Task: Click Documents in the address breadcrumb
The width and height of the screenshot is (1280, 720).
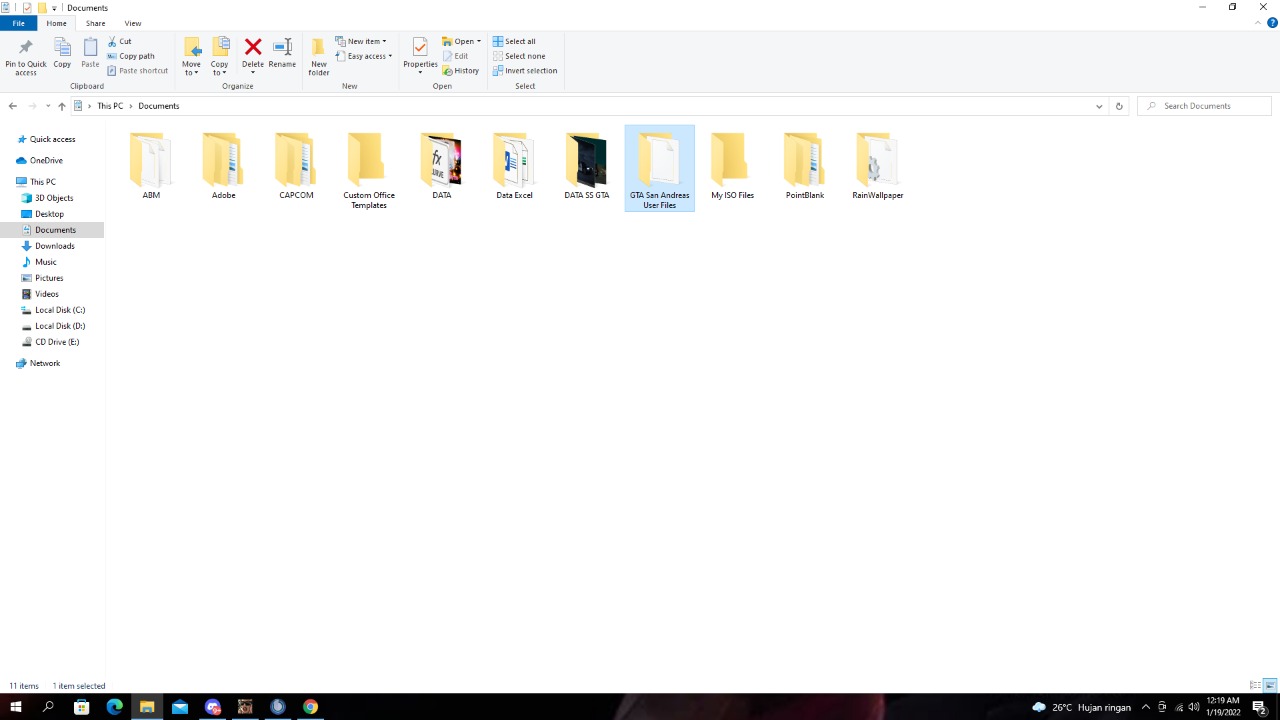Action: (x=159, y=106)
